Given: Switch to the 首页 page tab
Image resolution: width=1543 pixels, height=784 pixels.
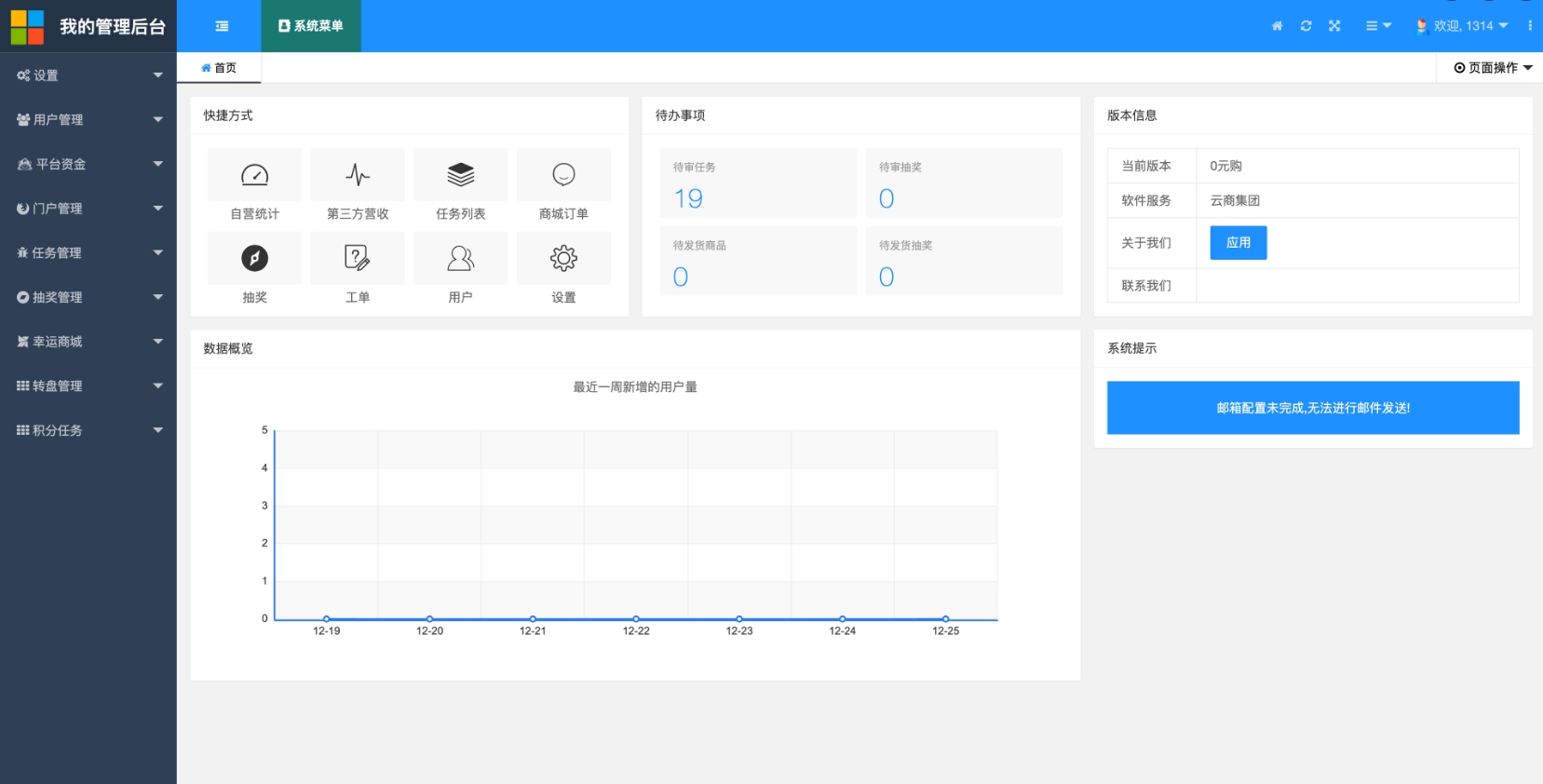Looking at the screenshot, I should click(x=220, y=68).
